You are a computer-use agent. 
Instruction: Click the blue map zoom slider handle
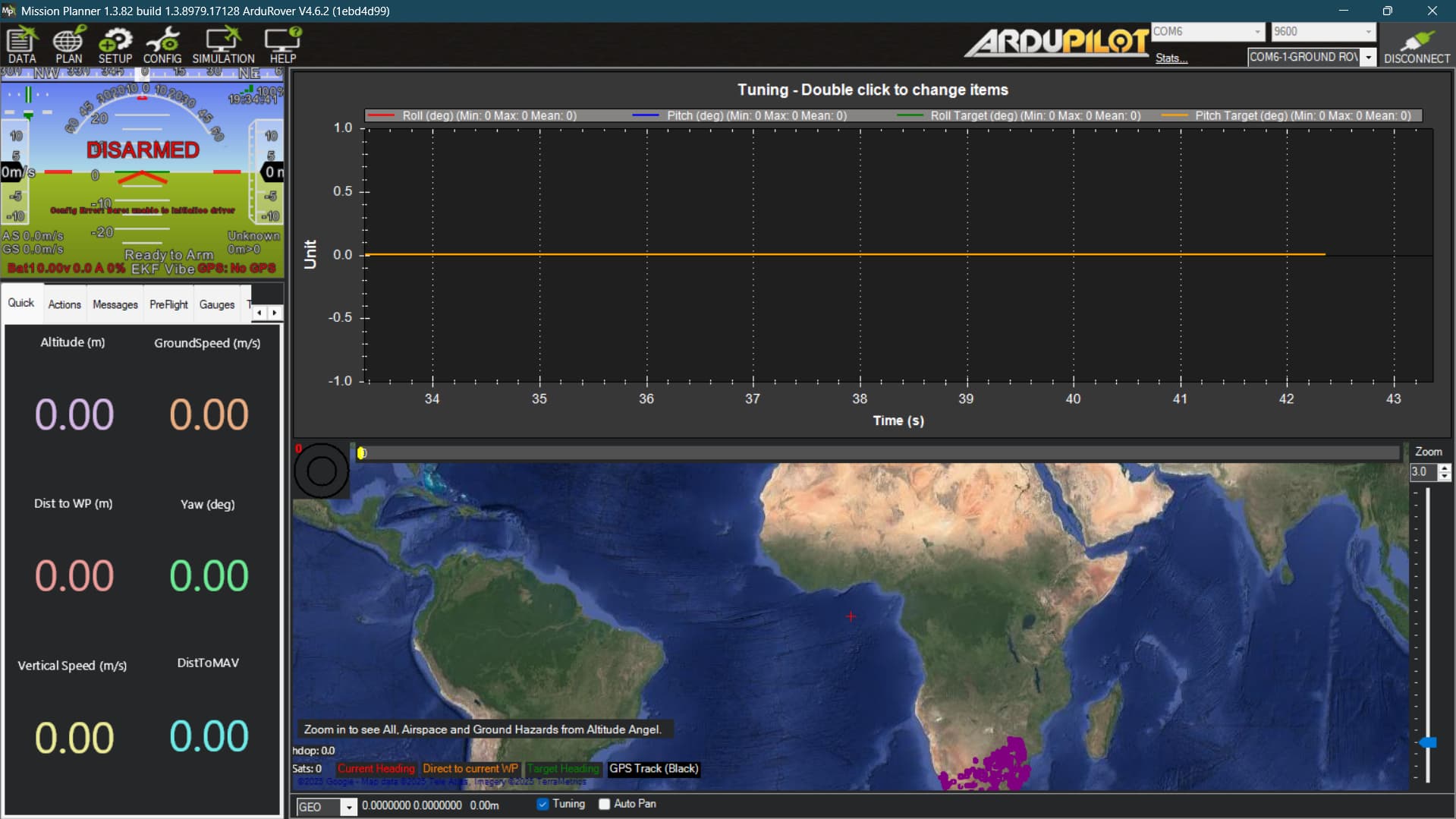[1428, 742]
